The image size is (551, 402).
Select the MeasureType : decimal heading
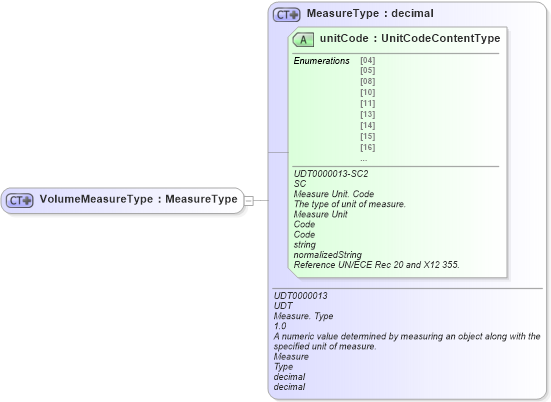[370, 13]
